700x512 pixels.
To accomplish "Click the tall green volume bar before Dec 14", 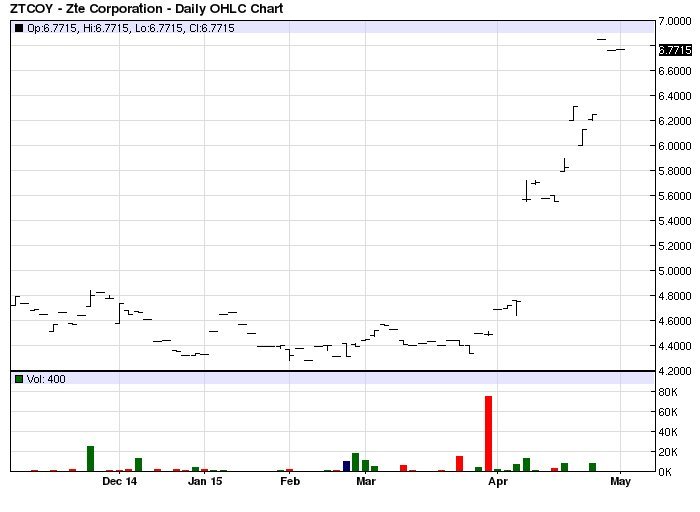I will click(x=90, y=458).
